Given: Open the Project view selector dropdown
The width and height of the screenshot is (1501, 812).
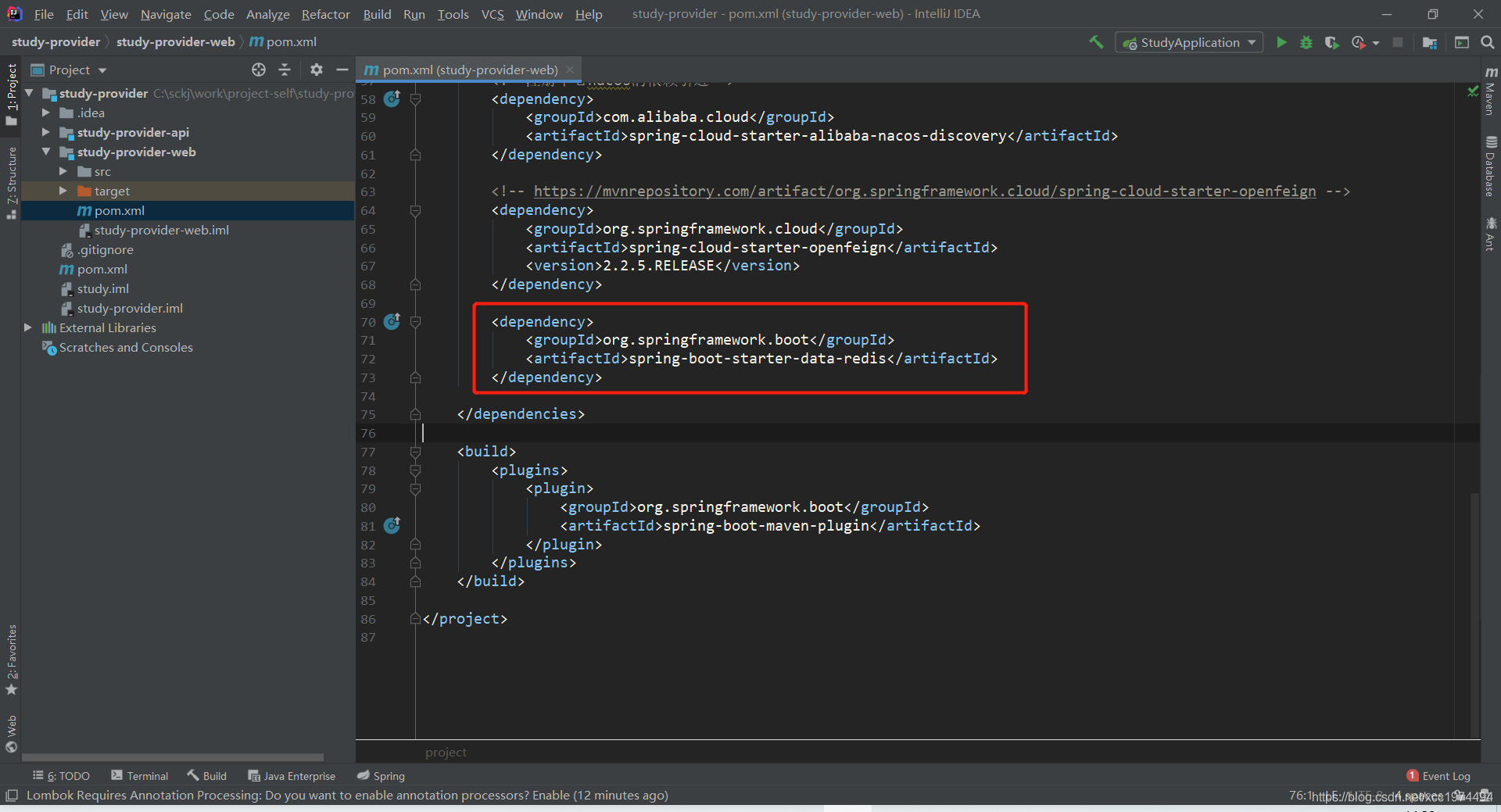Looking at the screenshot, I should coord(69,70).
